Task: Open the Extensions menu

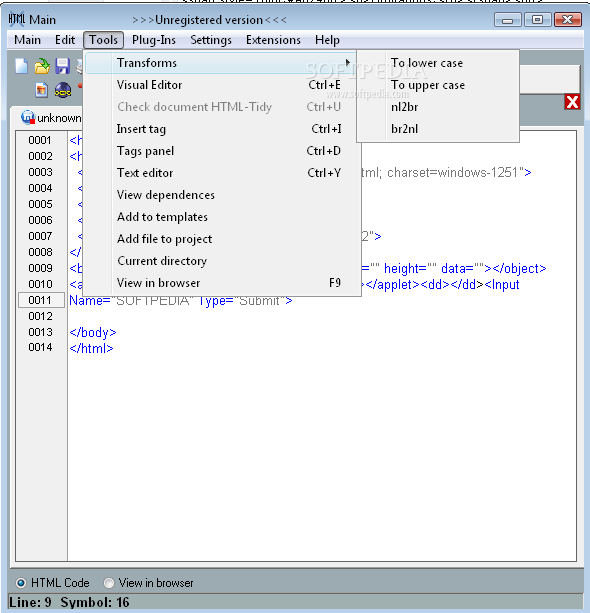Action: click(273, 40)
